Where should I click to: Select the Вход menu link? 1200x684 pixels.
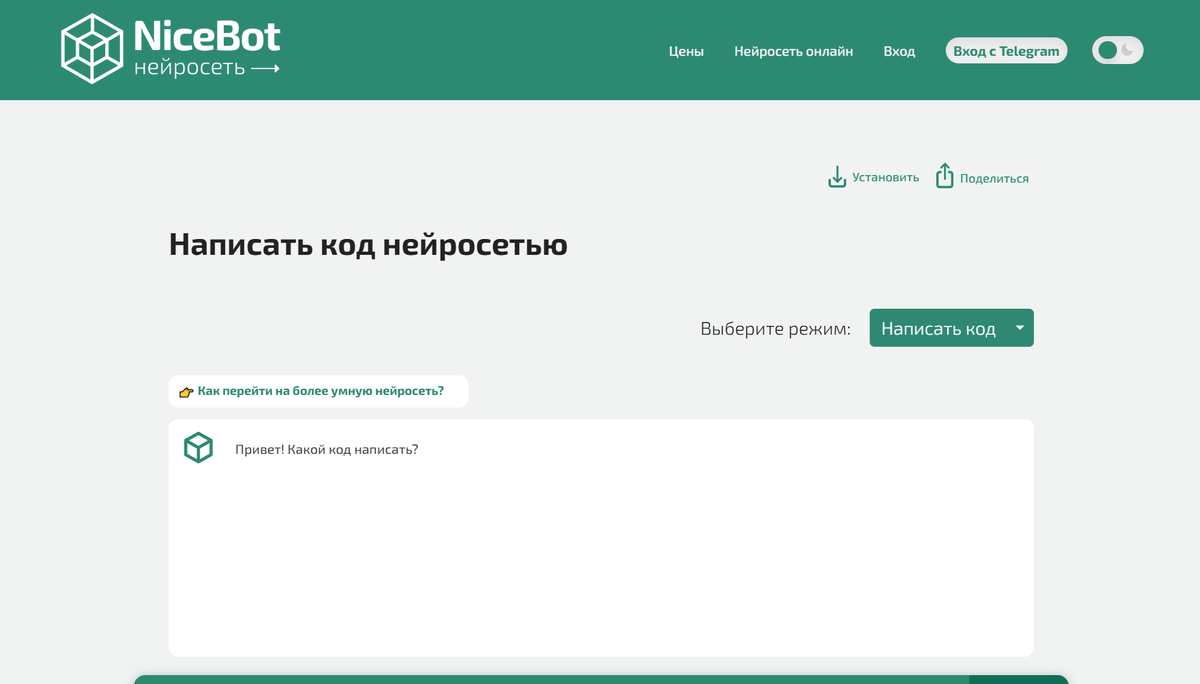(x=899, y=51)
